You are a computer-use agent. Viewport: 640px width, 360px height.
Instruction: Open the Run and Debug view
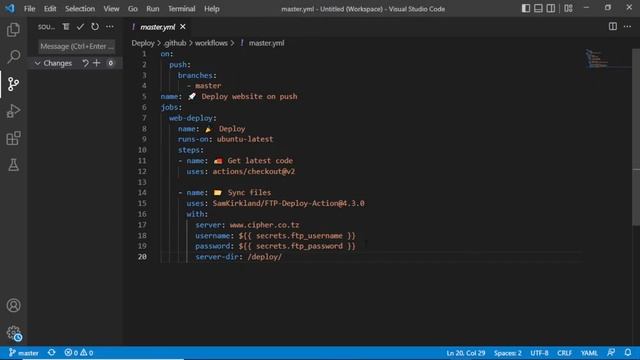(x=13, y=111)
